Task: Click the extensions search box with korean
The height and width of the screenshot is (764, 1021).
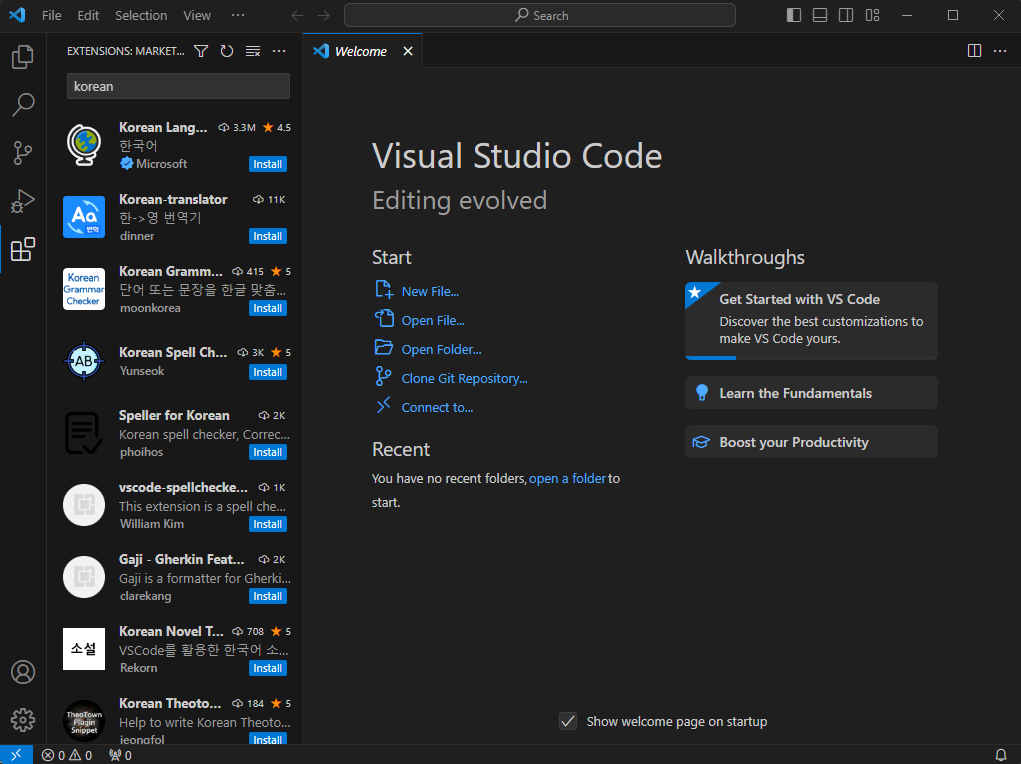Action: click(178, 86)
